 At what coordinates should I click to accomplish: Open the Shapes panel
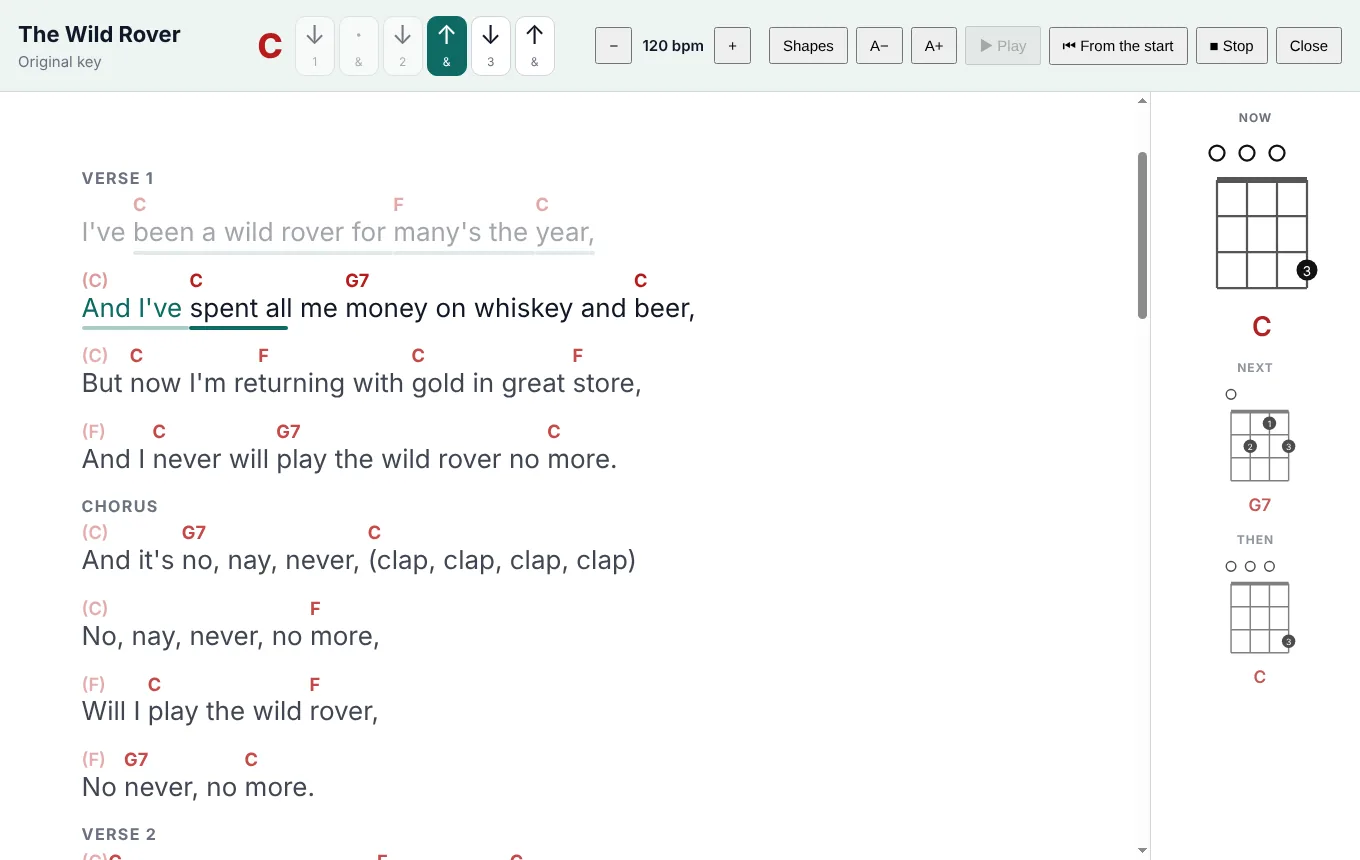[808, 46]
